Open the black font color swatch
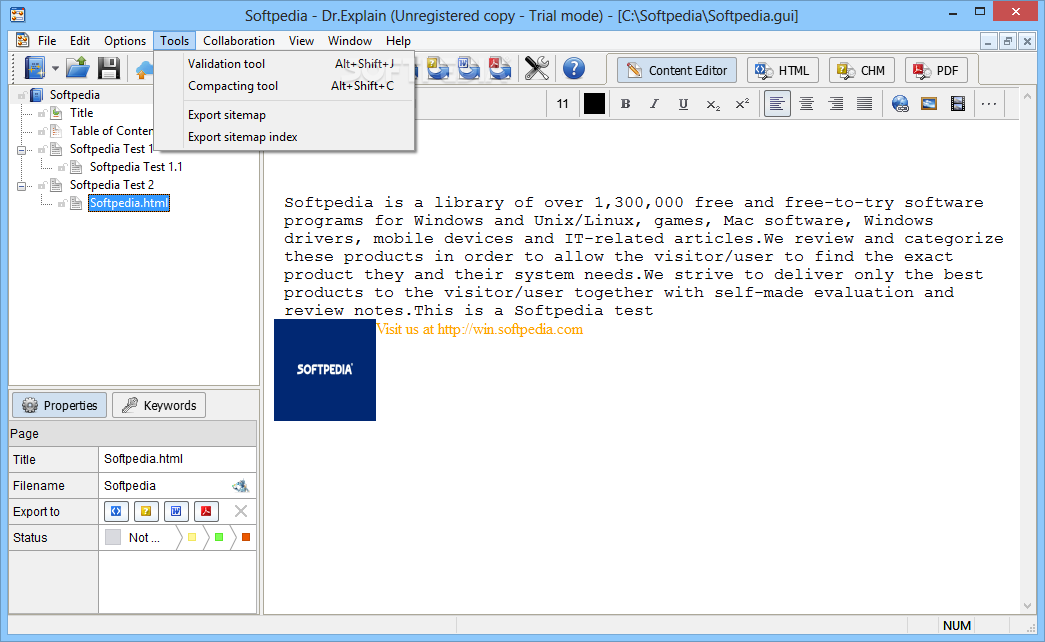1045x642 pixels. click(x=594, y=104)
